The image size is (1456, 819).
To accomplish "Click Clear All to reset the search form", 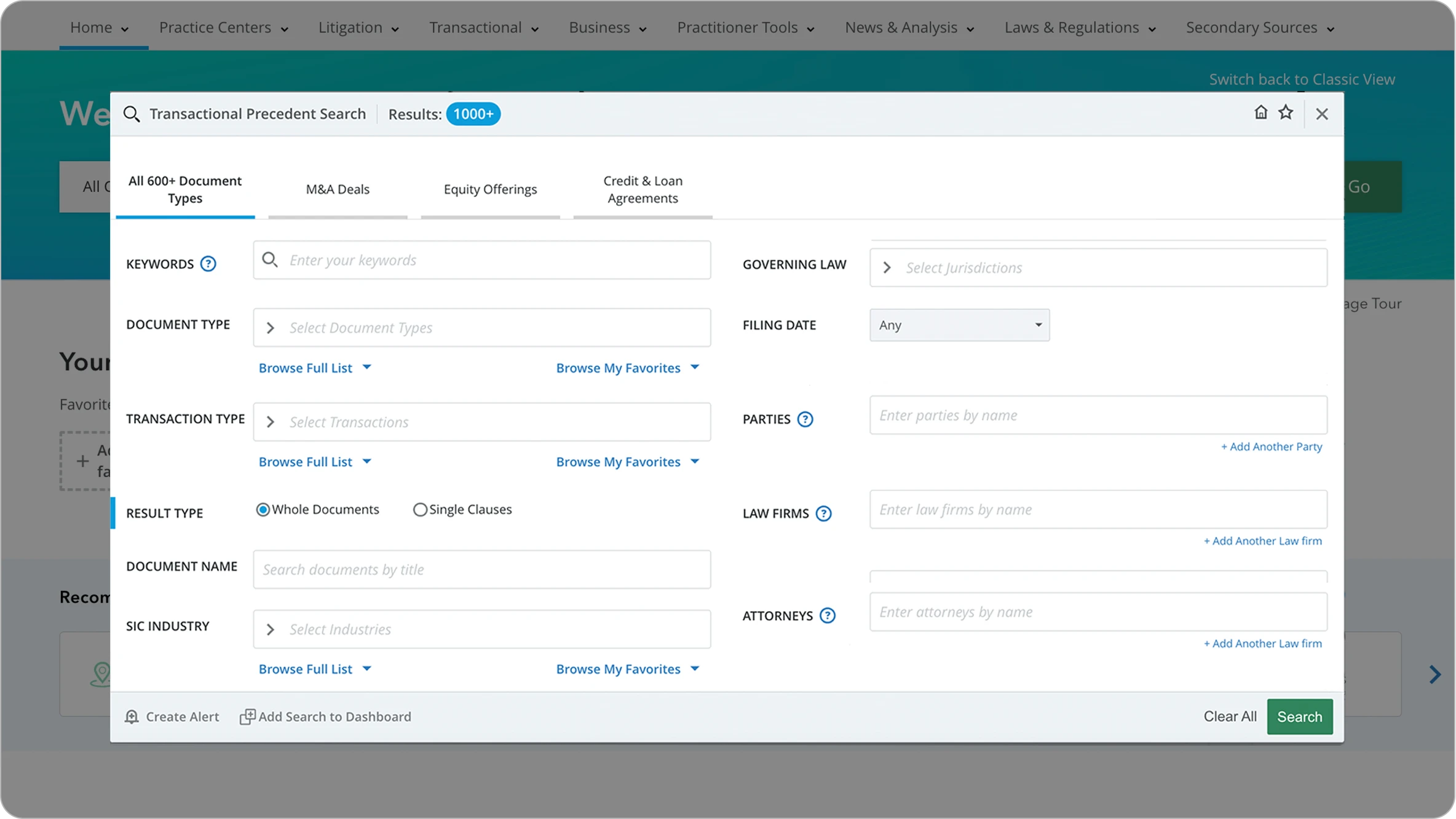I will tap(1230, 716).
